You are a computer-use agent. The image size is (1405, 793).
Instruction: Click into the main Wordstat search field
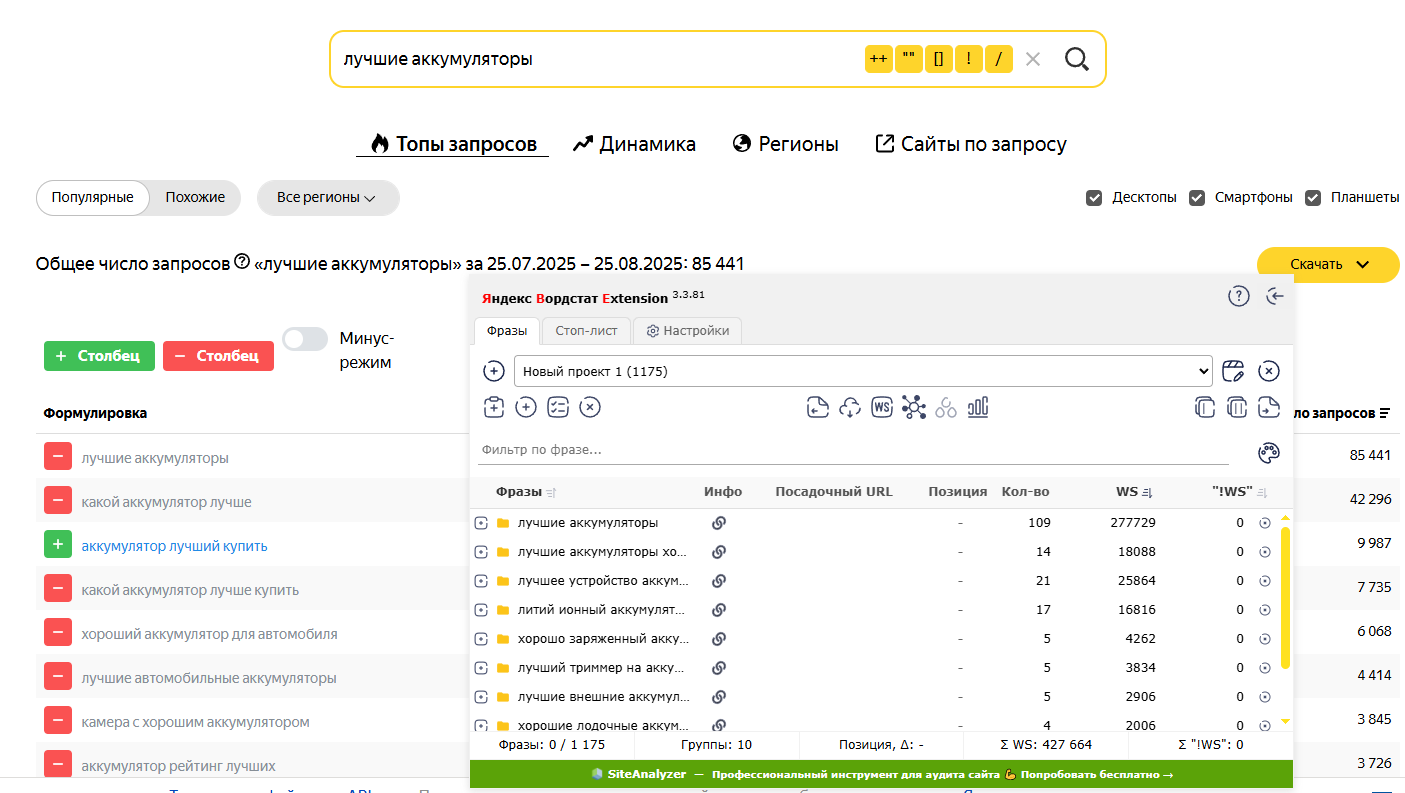click(596, 59)
